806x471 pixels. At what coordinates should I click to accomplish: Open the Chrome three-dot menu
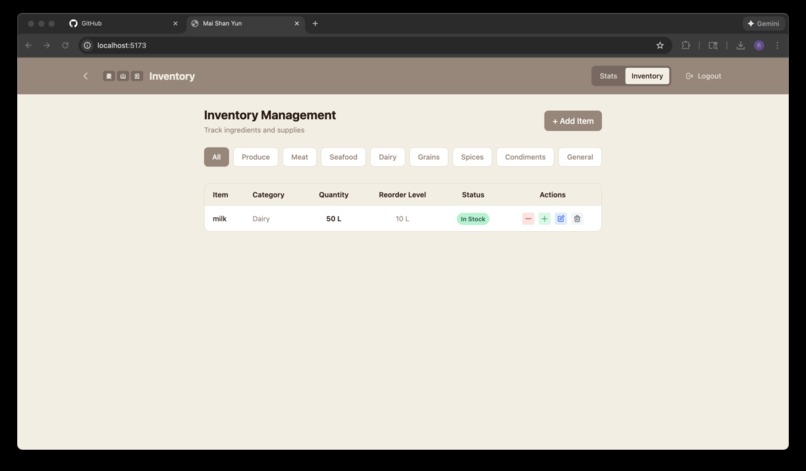tap(777, 45)
